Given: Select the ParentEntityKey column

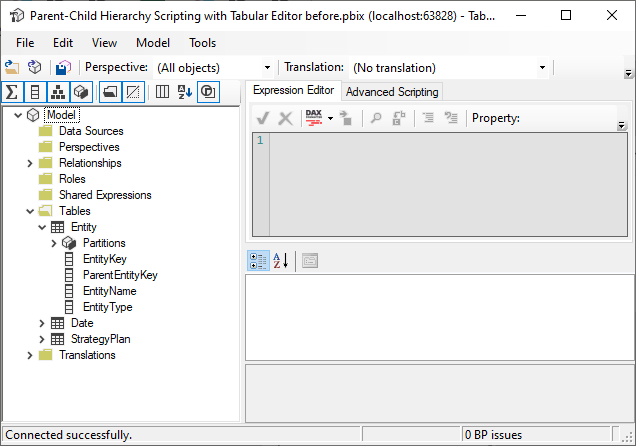Looking at the screenshot, I should click(119, 275).
